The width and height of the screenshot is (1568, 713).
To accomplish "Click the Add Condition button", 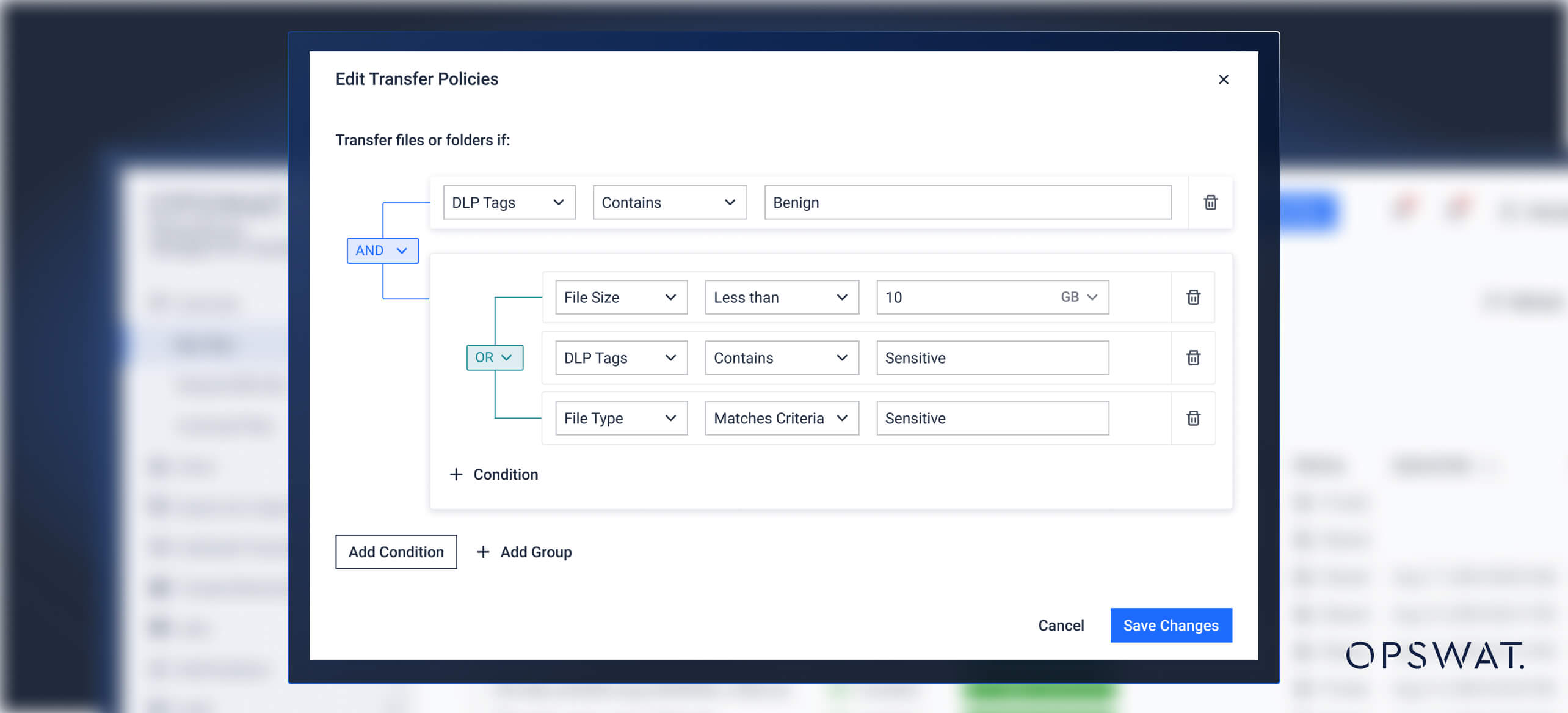I will [x=396, y=552].
